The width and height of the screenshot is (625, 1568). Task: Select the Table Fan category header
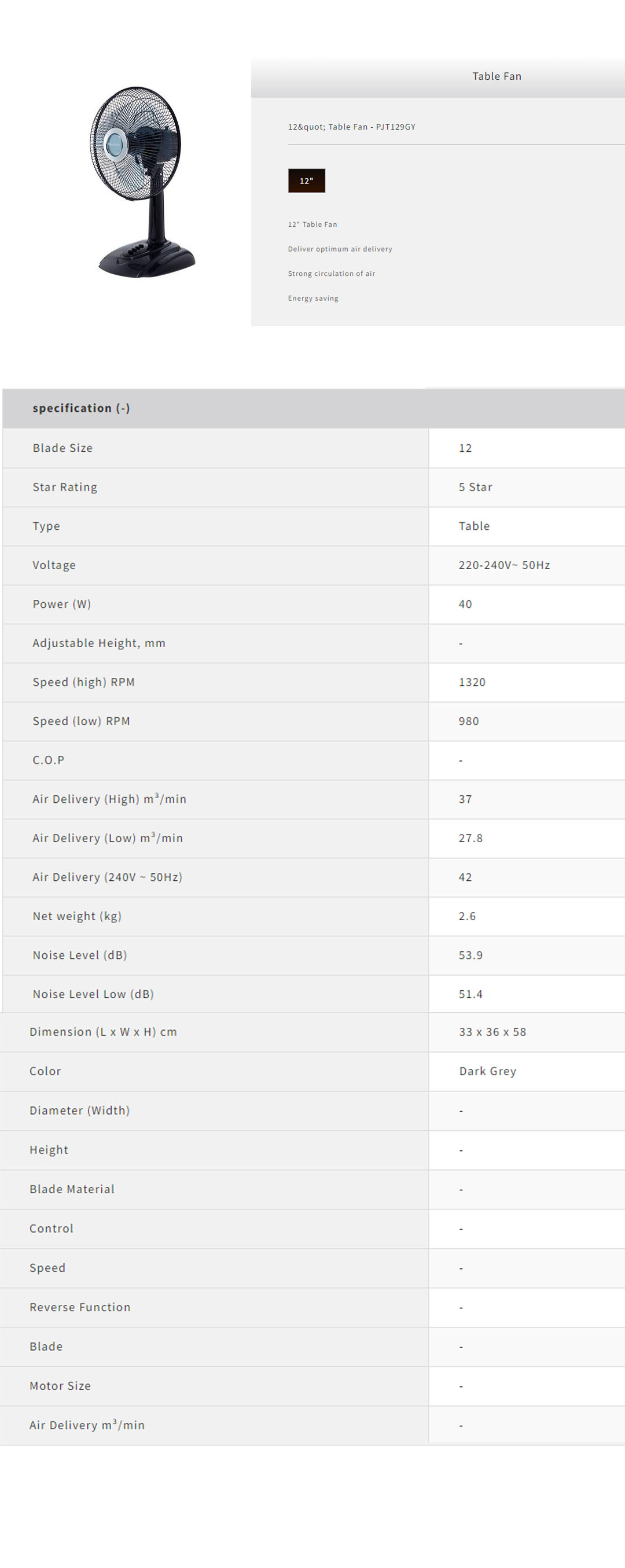497,76
